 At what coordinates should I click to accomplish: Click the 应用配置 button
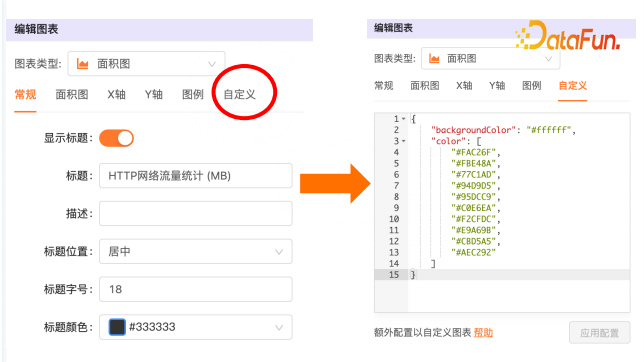point(600,333)
